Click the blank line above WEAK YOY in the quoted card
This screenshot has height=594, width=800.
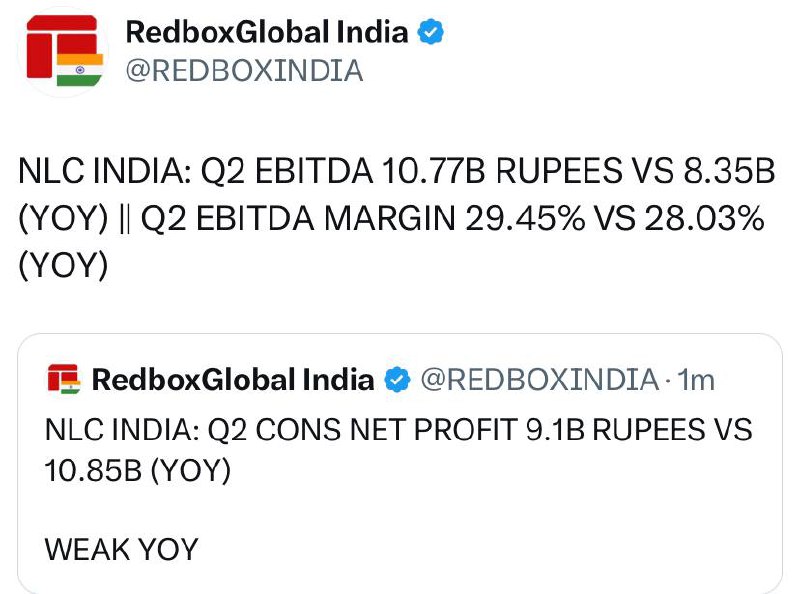click(398, 510)
